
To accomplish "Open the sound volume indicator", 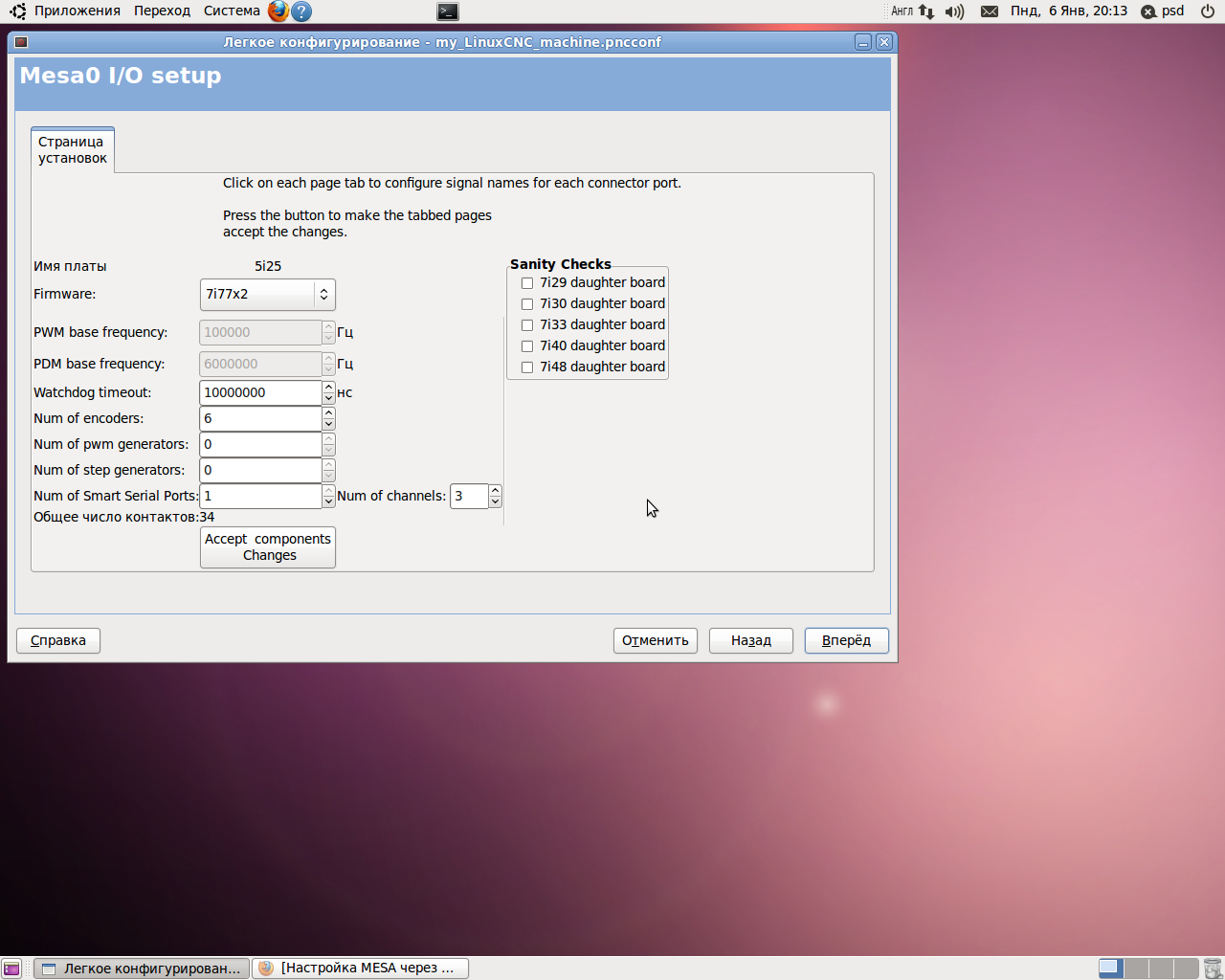I will point(954,11).
